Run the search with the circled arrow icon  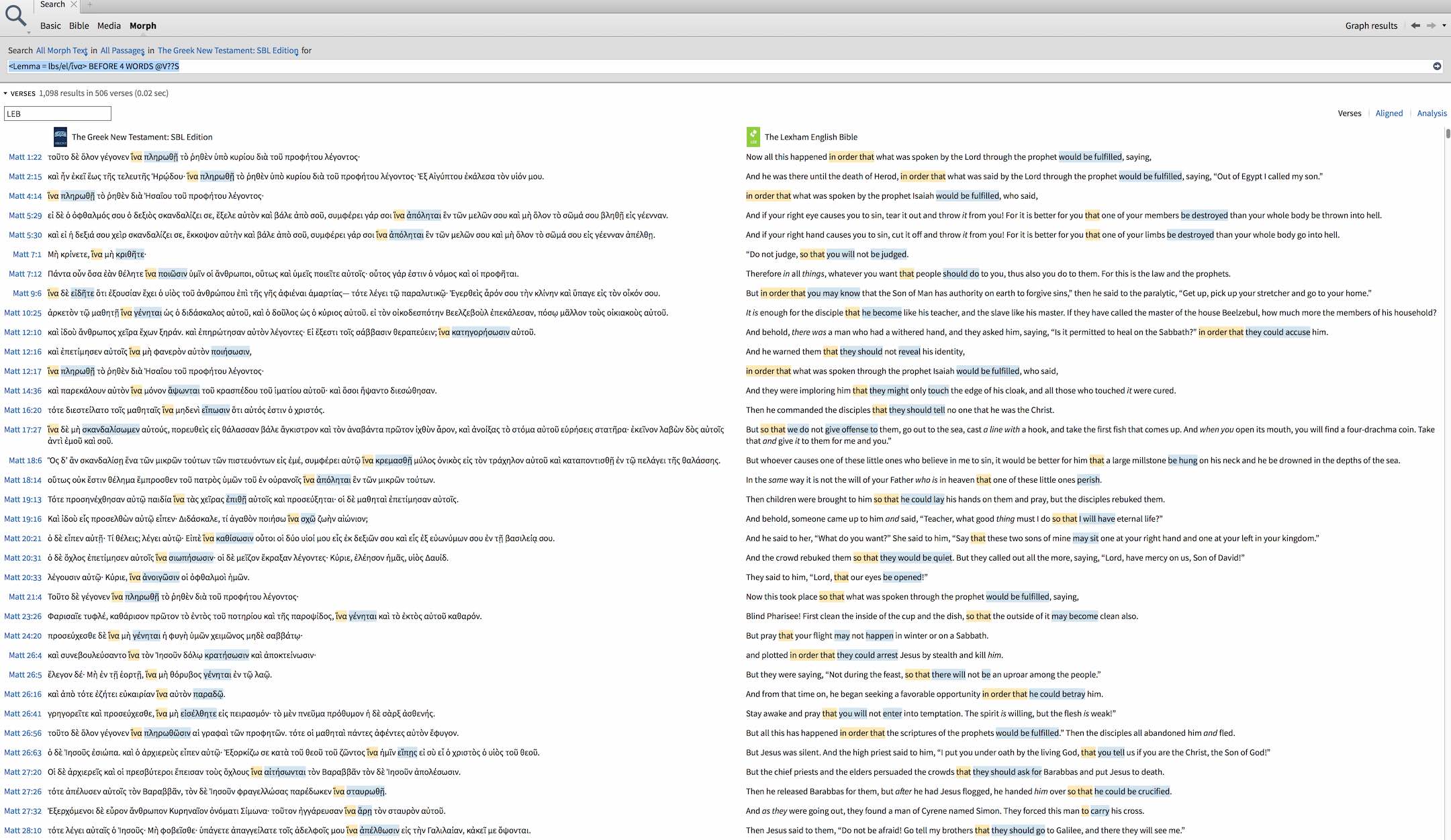click(x=1437, y=66)
